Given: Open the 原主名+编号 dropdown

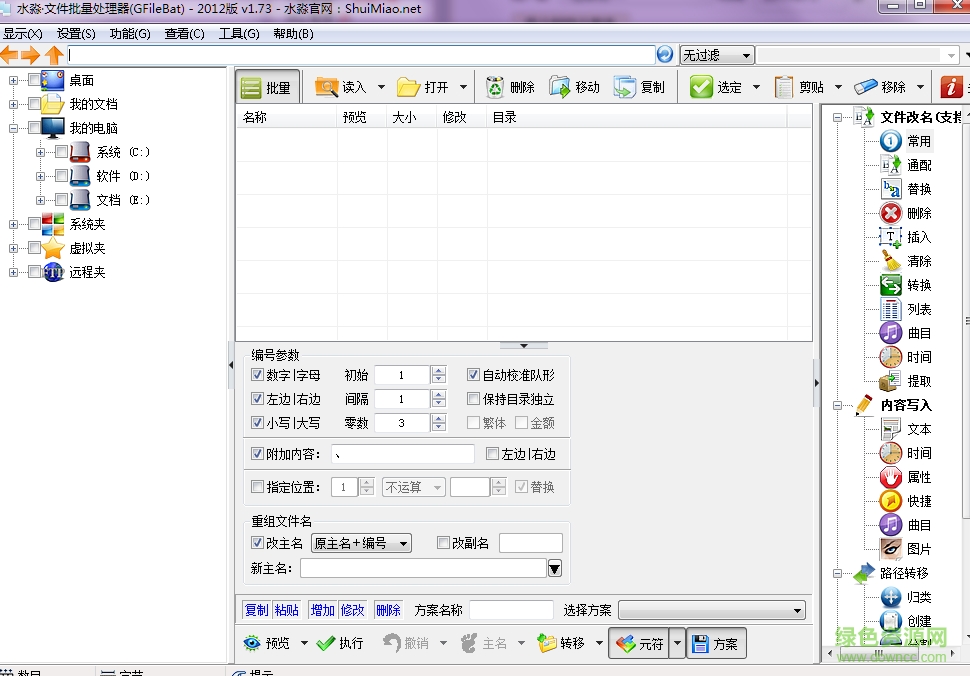Looking at the screenshot, I should click(361, 543).
